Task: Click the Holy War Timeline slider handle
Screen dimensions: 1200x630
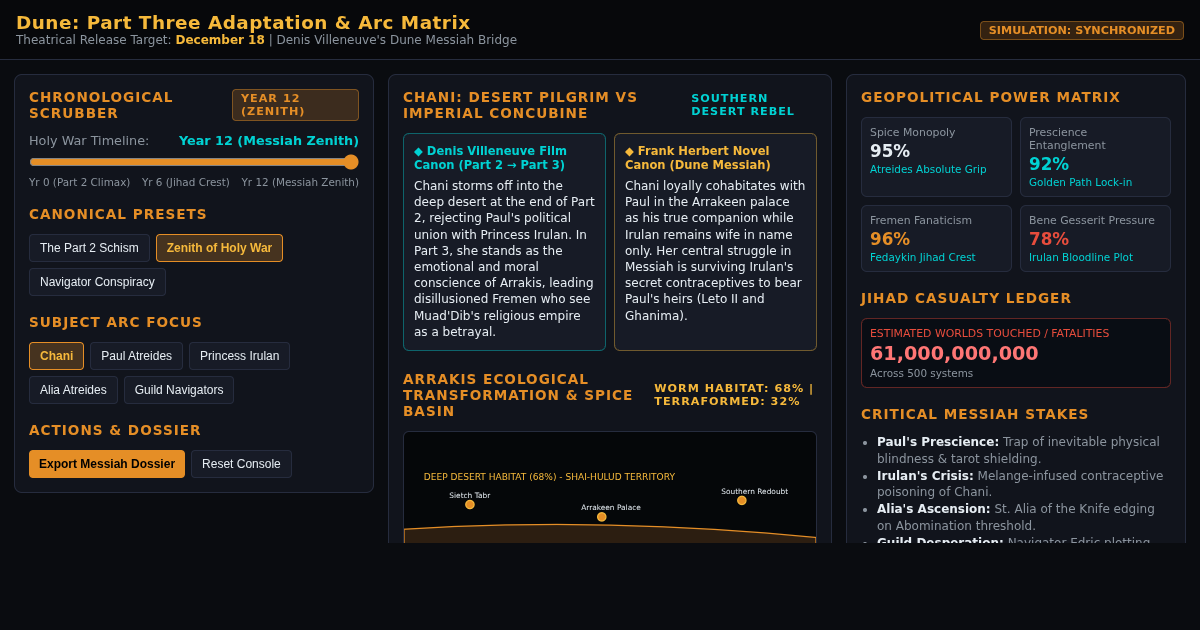Action: tap(351, 162)
